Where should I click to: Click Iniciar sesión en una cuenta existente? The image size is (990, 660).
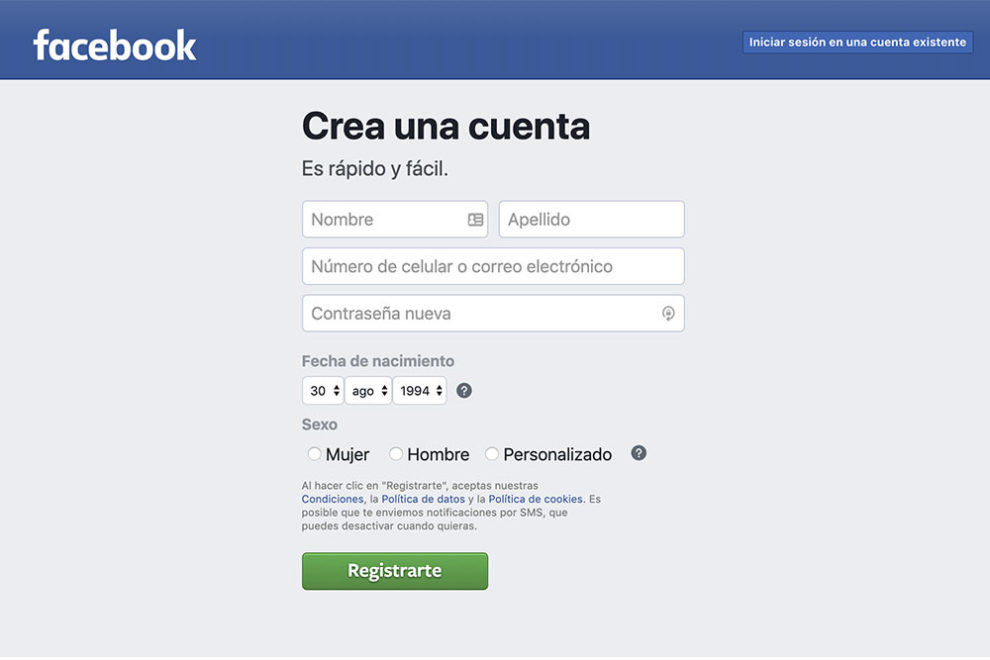(x=857, y=42)
